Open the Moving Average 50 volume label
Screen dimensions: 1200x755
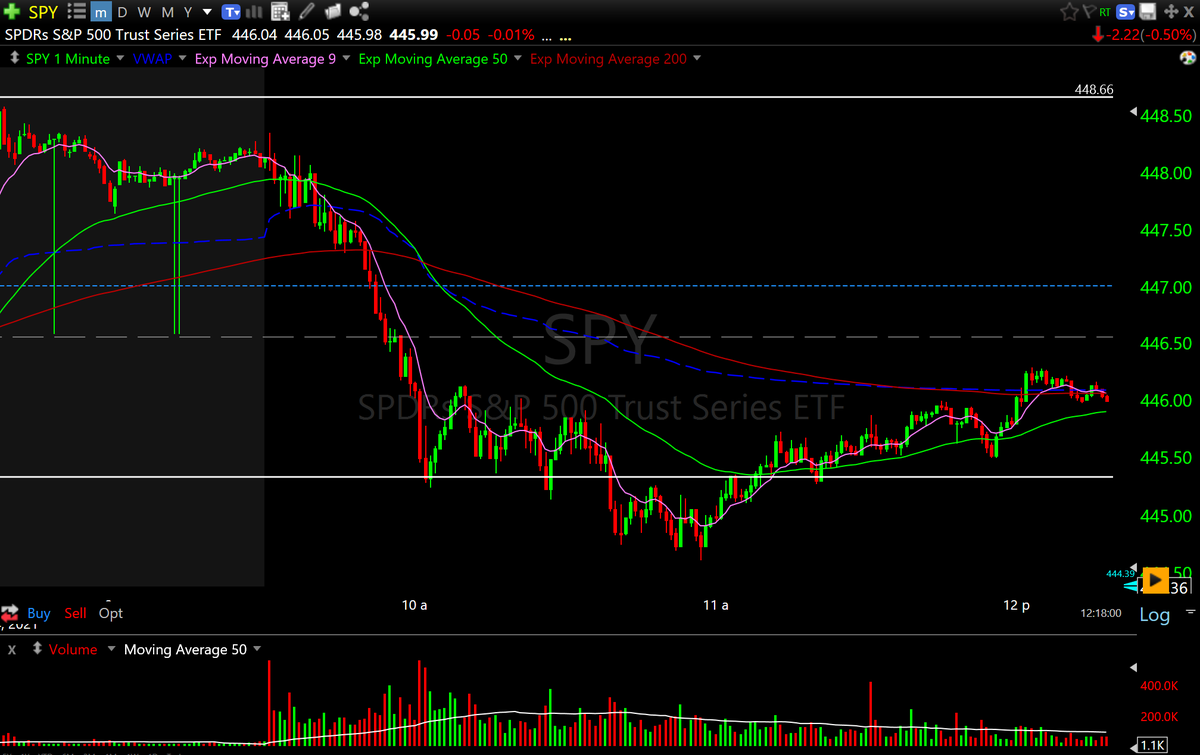click(185, 649)
